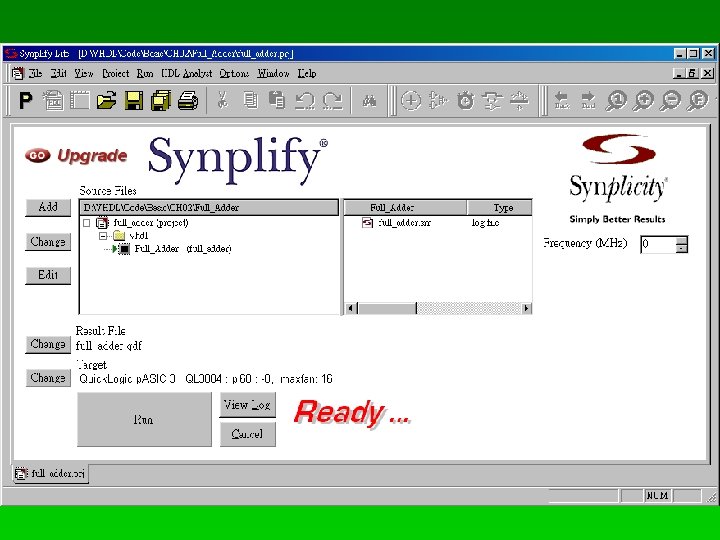
Task: Click the Zoom Full magnifier icon
Action: 698,101
